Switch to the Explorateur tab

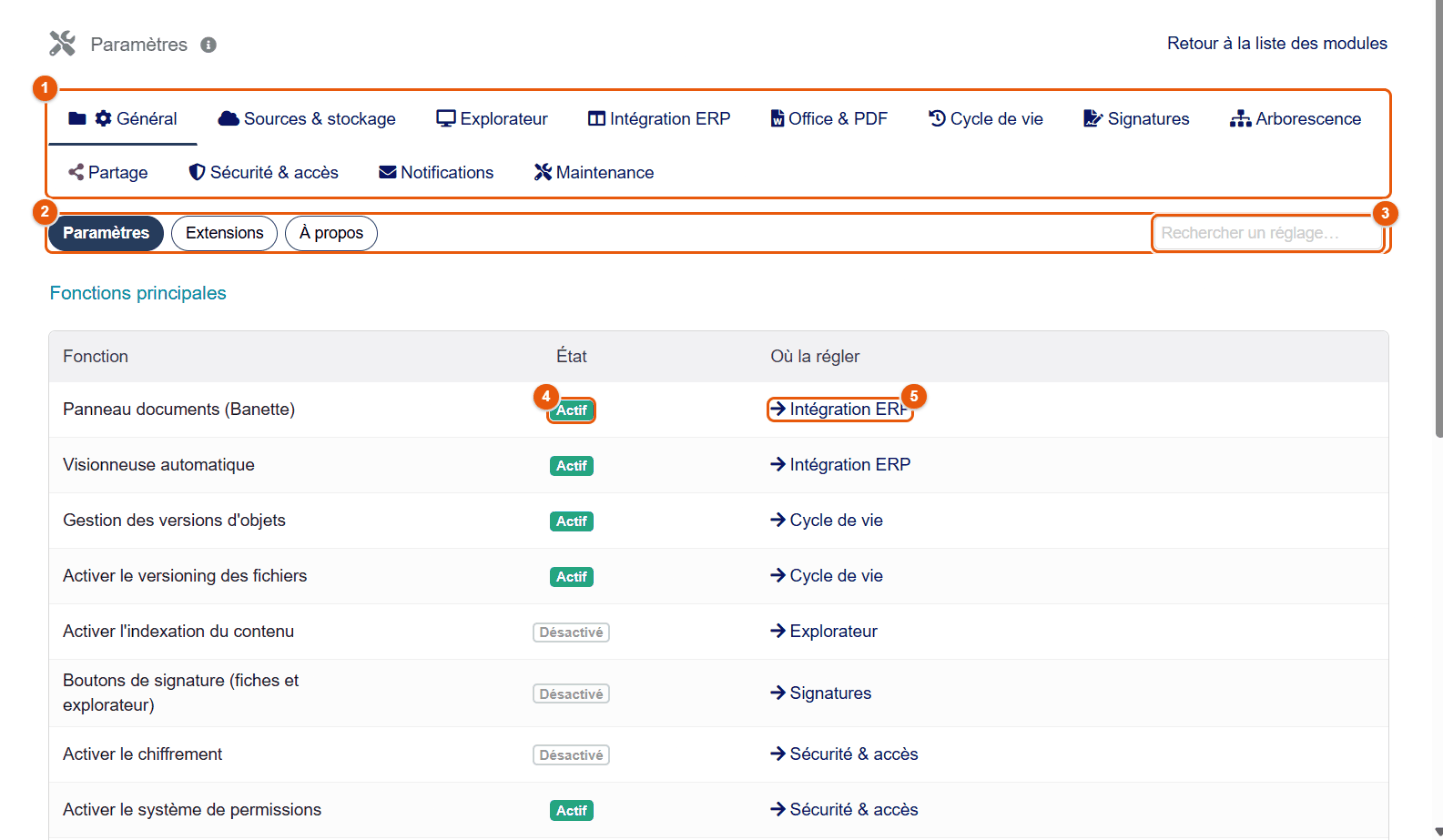pos(492,119)
